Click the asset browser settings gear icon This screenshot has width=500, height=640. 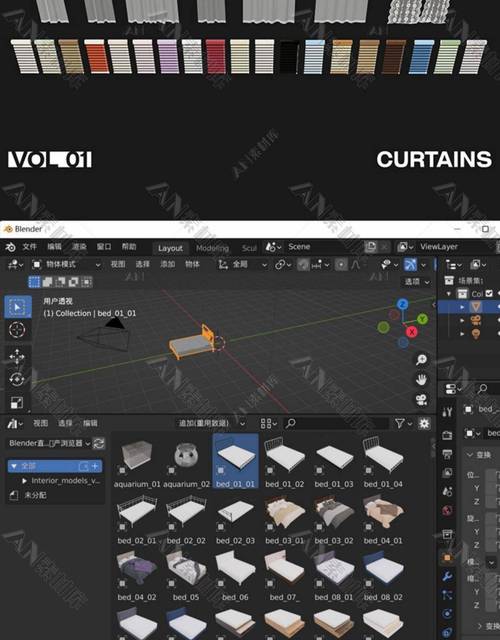(424, 424)
